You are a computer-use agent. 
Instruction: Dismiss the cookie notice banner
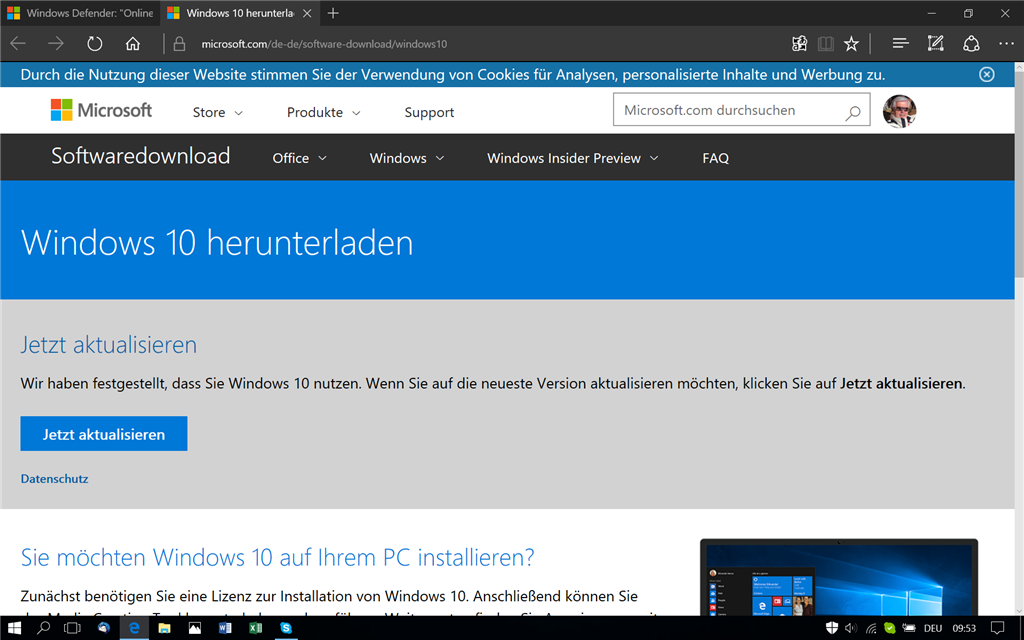(x=987, y=74)
